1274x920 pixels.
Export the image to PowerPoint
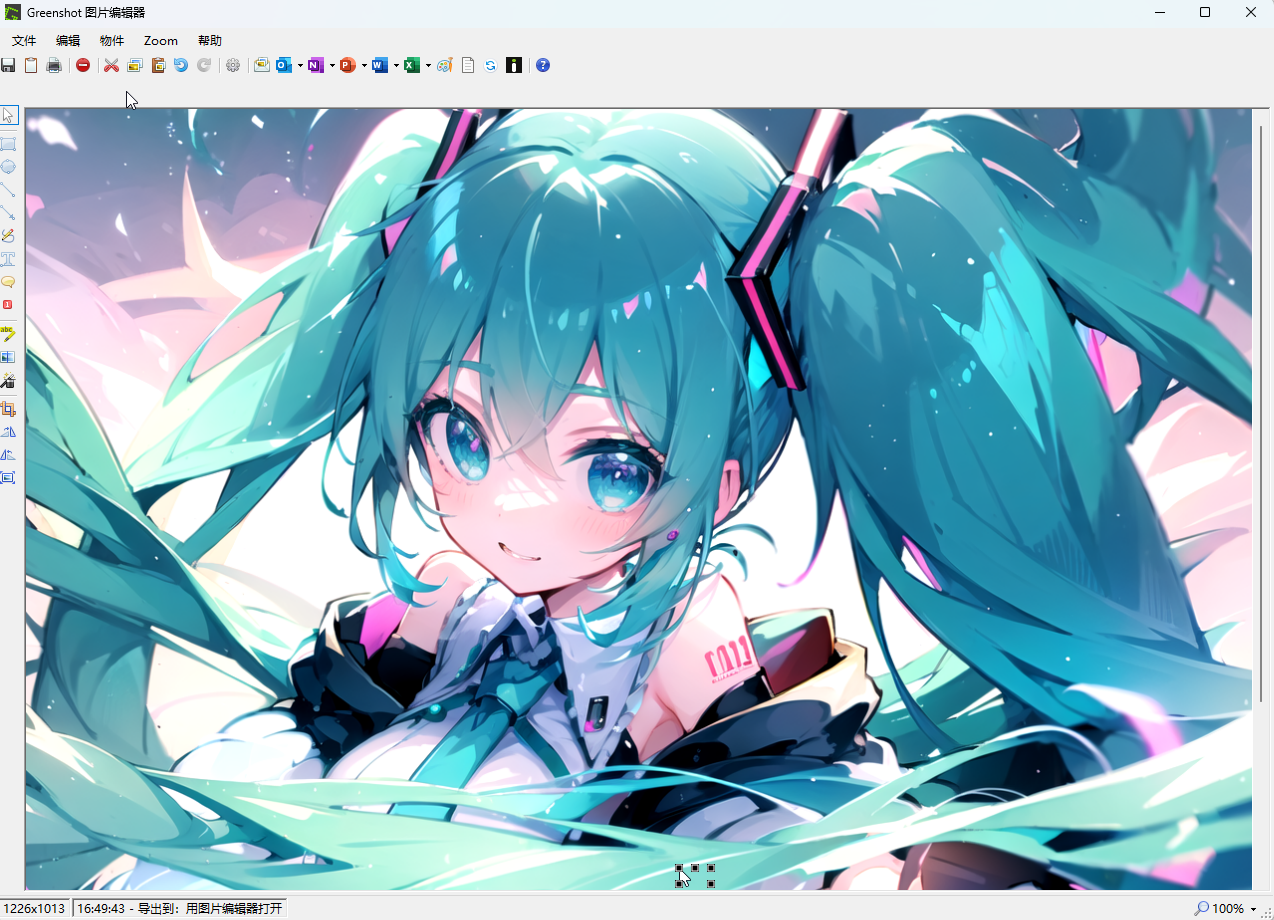348,65
